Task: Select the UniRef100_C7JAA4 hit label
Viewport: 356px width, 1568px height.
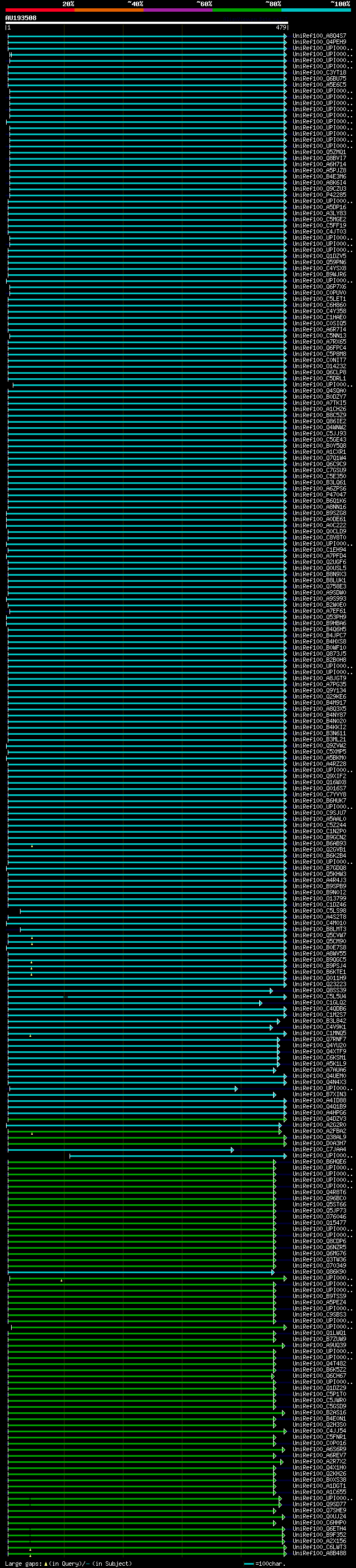Action: (x=319, y=1150)
